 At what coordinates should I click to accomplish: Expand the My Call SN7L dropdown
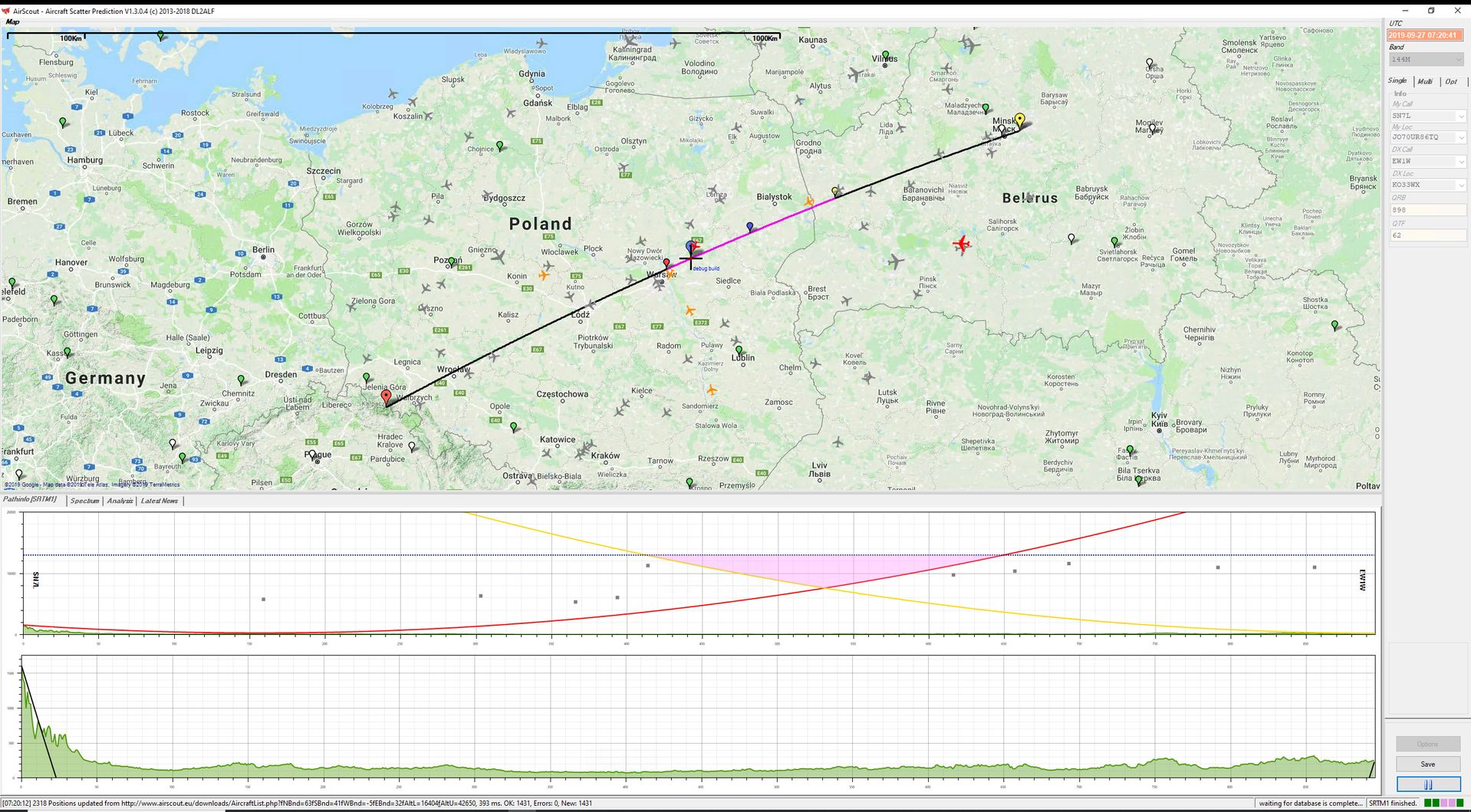[1460, 117]
